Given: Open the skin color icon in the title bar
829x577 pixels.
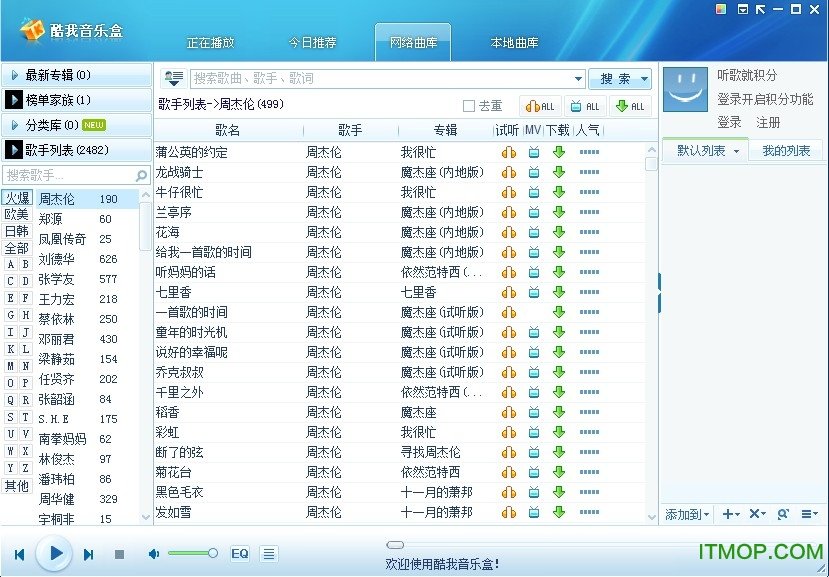Looking at the screenshot, I should pos(721,9).
